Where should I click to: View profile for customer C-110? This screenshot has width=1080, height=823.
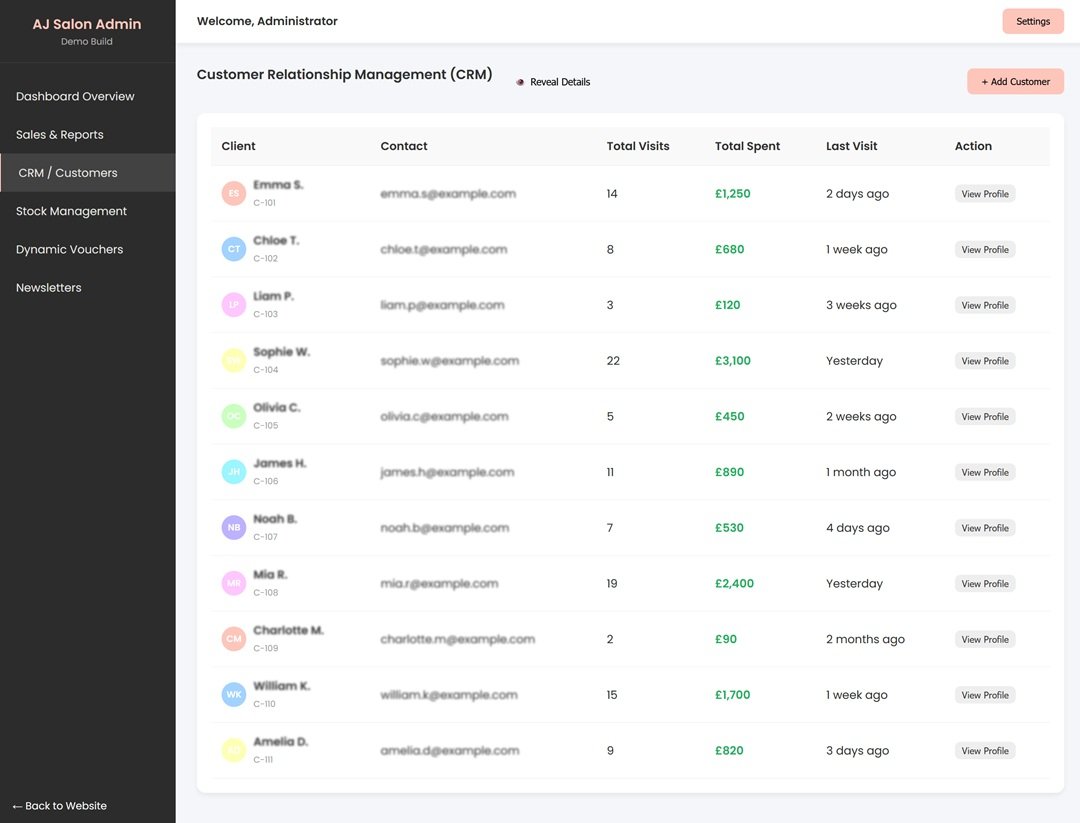pos(985,696)
